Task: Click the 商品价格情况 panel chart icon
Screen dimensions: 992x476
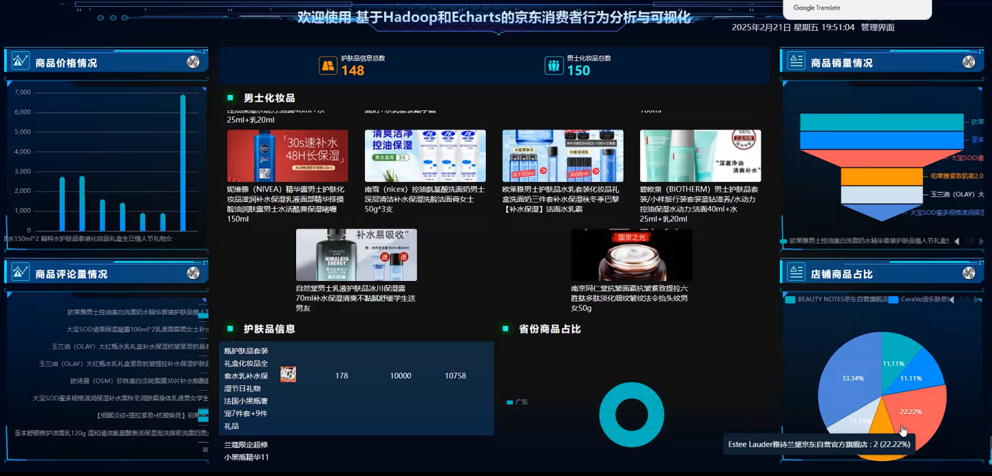Action: tap(21, 61)
